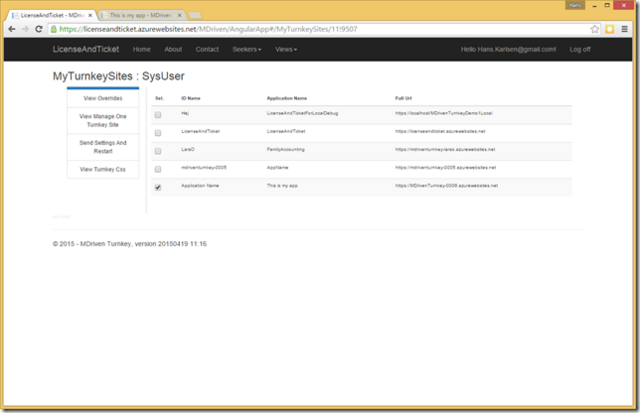Switch to the 'This is my app - MDriven' tab

pyautogui.click(x=140, y=15)
